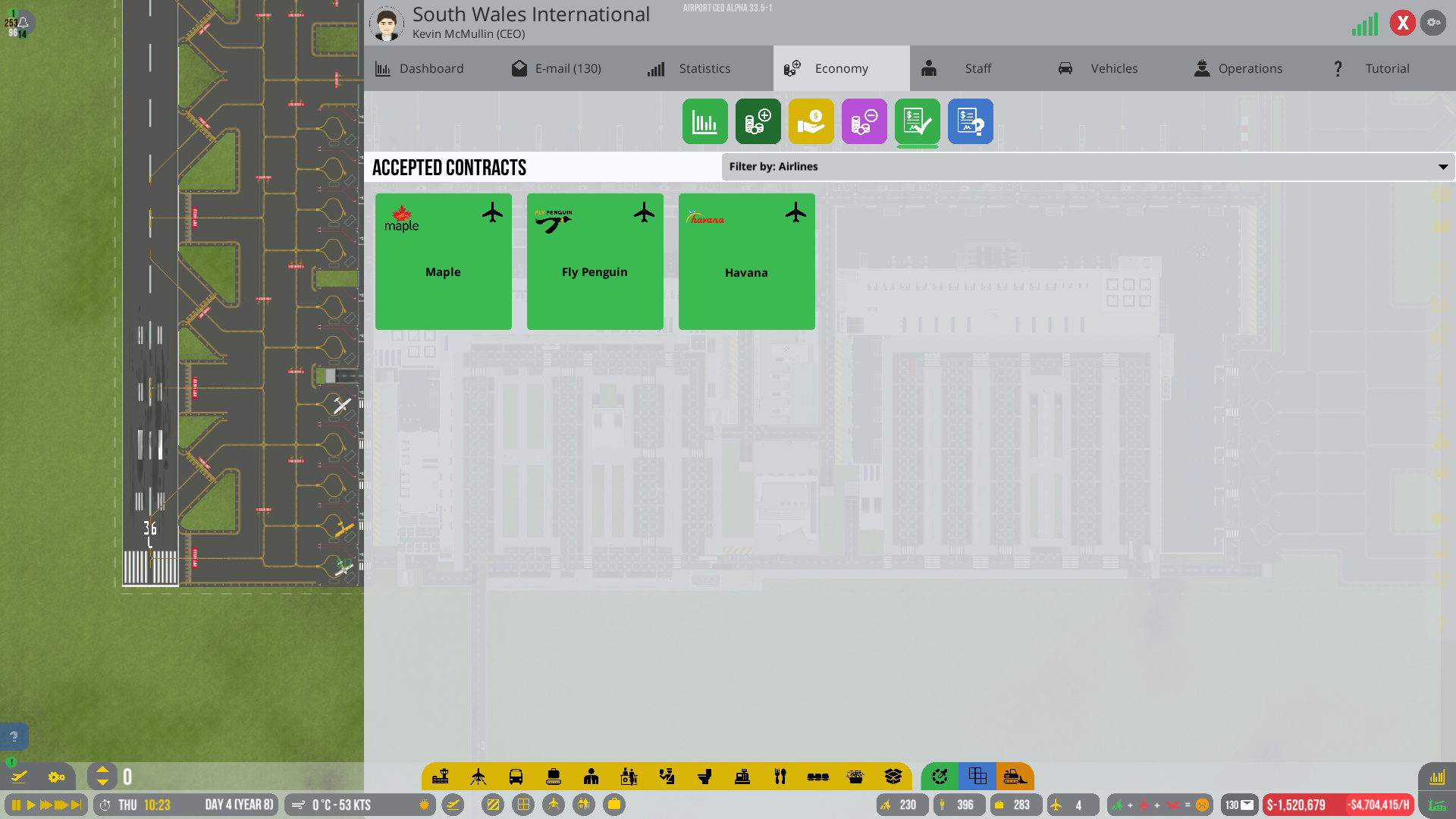
Task: Click the staff count 396 indicator
Action: point(959,805)
